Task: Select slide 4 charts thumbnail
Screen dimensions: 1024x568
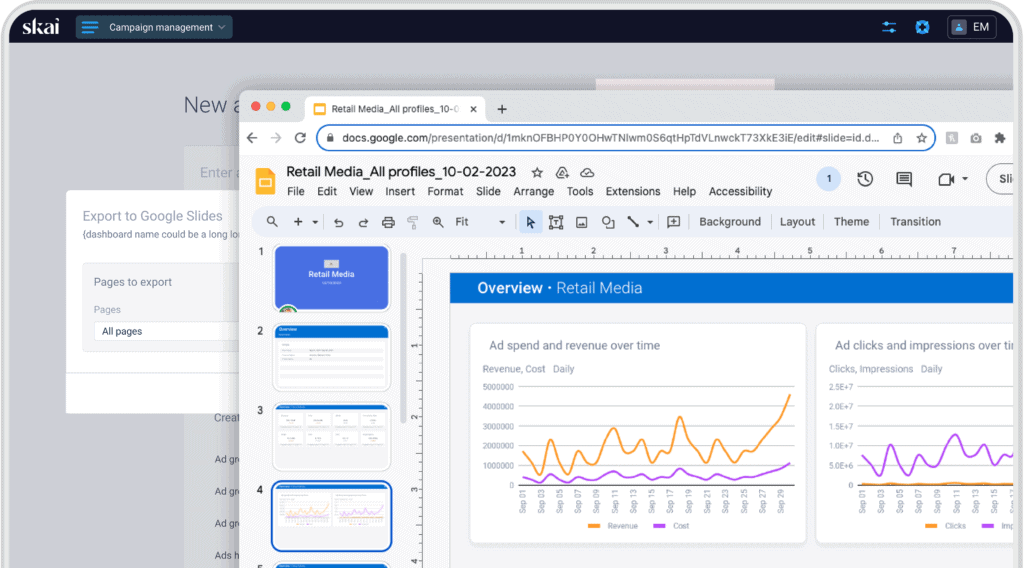Action: (x=331, y=516)
